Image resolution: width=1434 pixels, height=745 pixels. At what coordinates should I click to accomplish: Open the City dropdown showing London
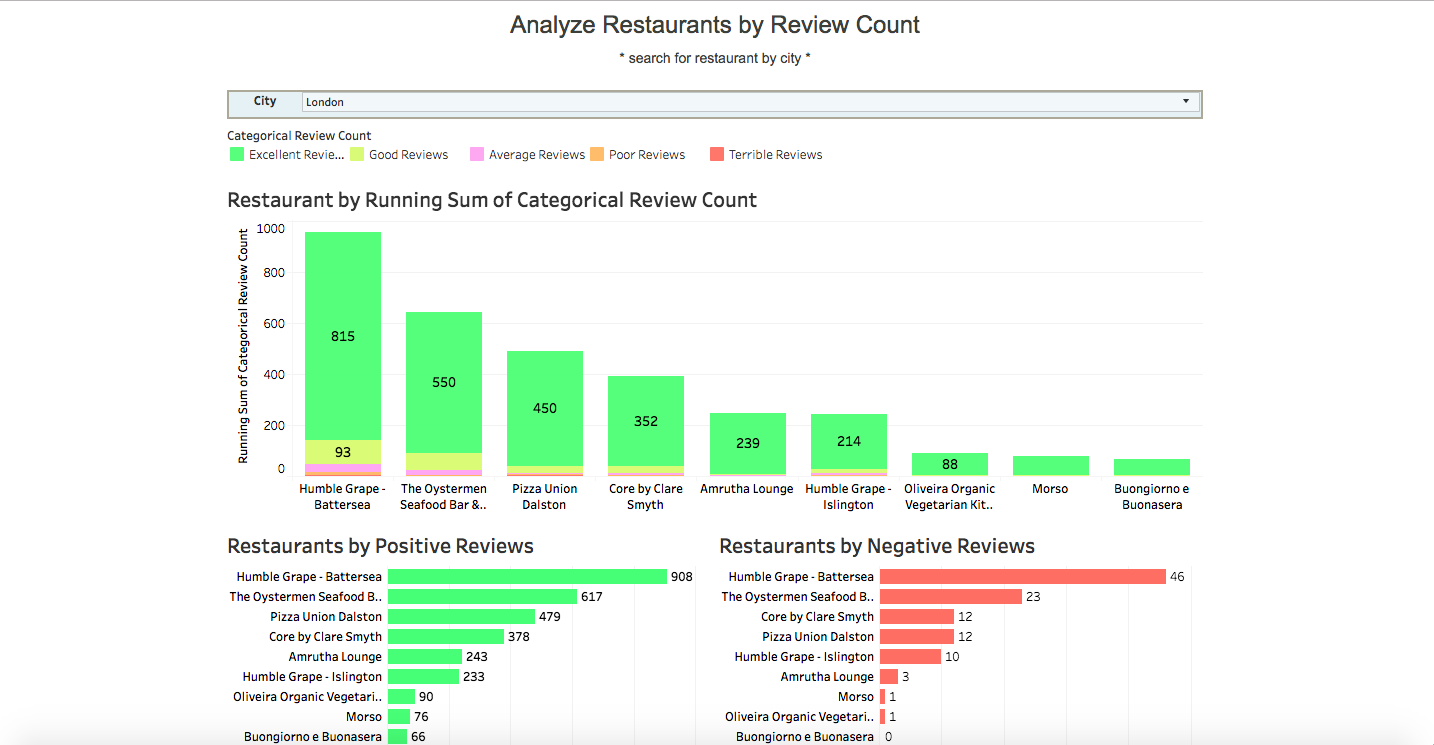point(750,102)
